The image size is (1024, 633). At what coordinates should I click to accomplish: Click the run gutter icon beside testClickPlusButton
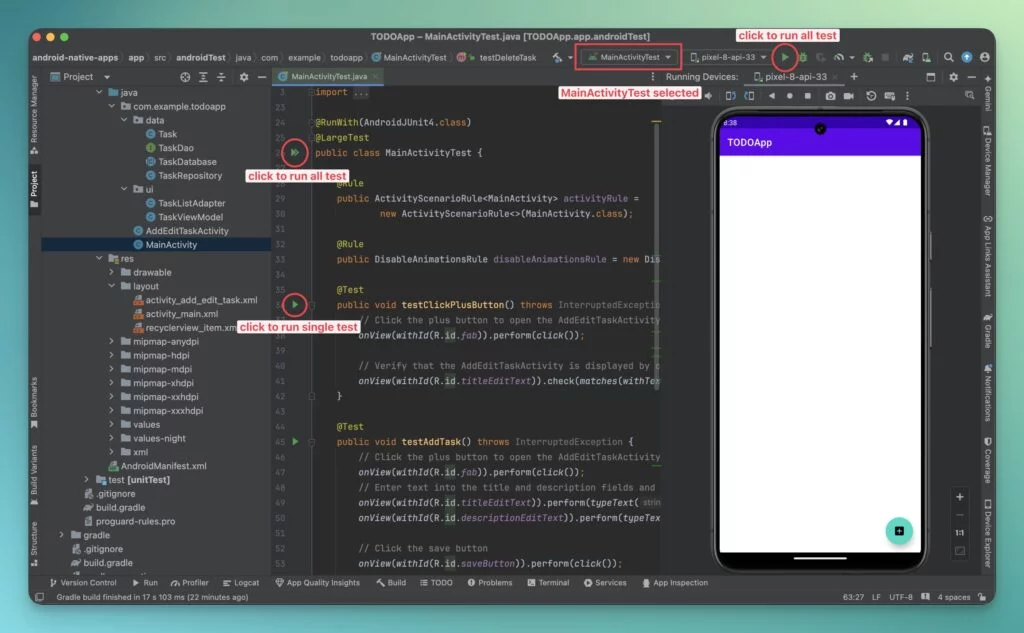click(294, 304)
